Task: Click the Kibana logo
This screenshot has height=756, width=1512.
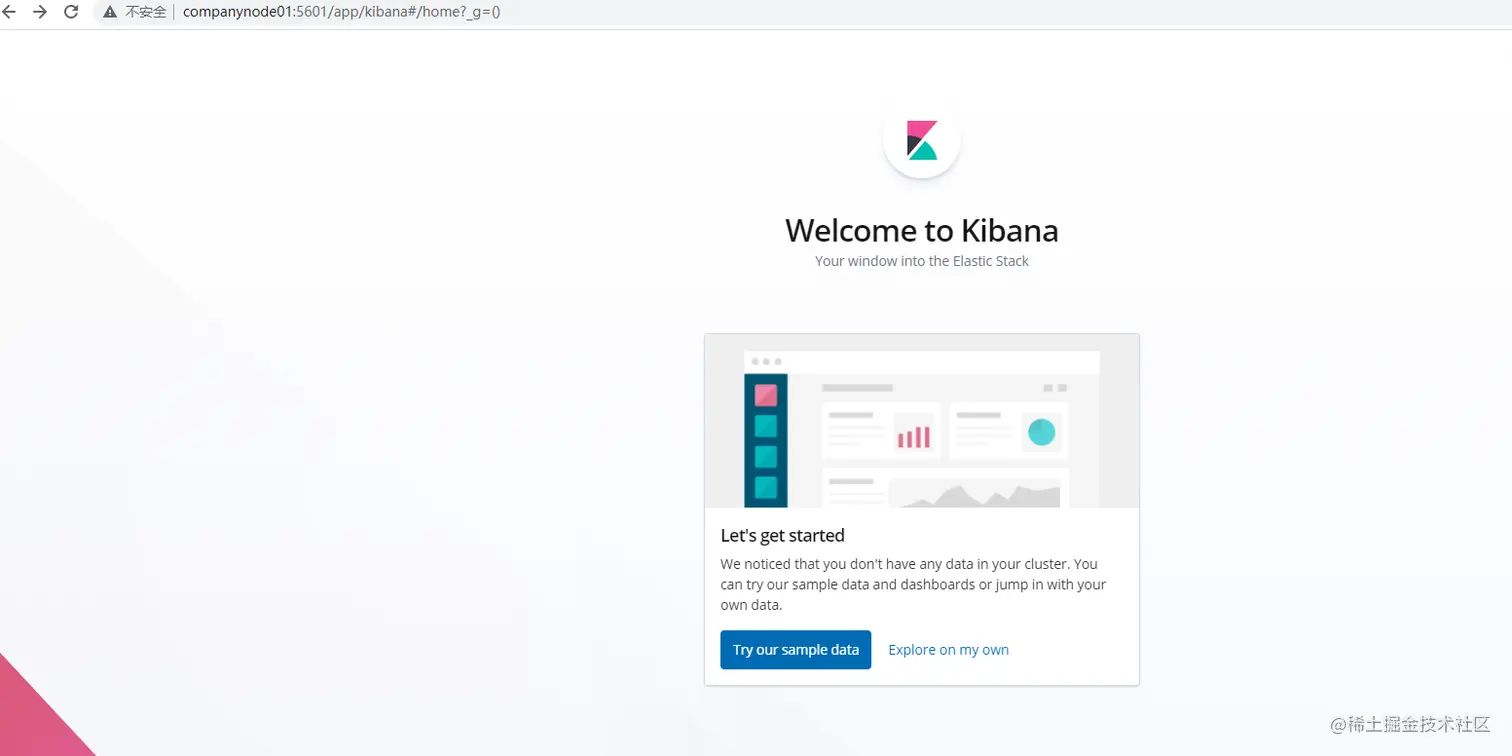Action: click(x=921, y=140)
